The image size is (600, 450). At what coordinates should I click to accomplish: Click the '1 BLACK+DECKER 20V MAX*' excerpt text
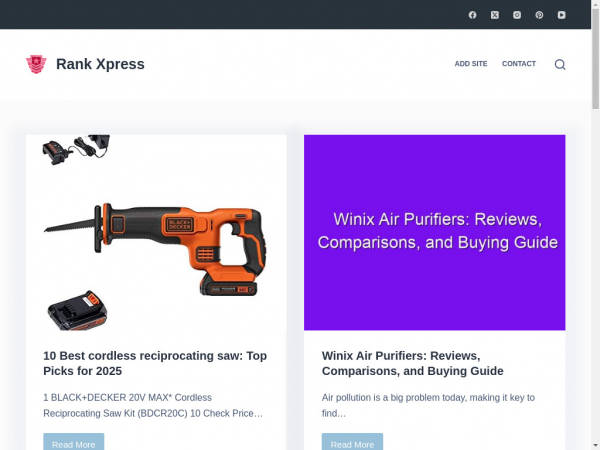click(x=153, y=406)
